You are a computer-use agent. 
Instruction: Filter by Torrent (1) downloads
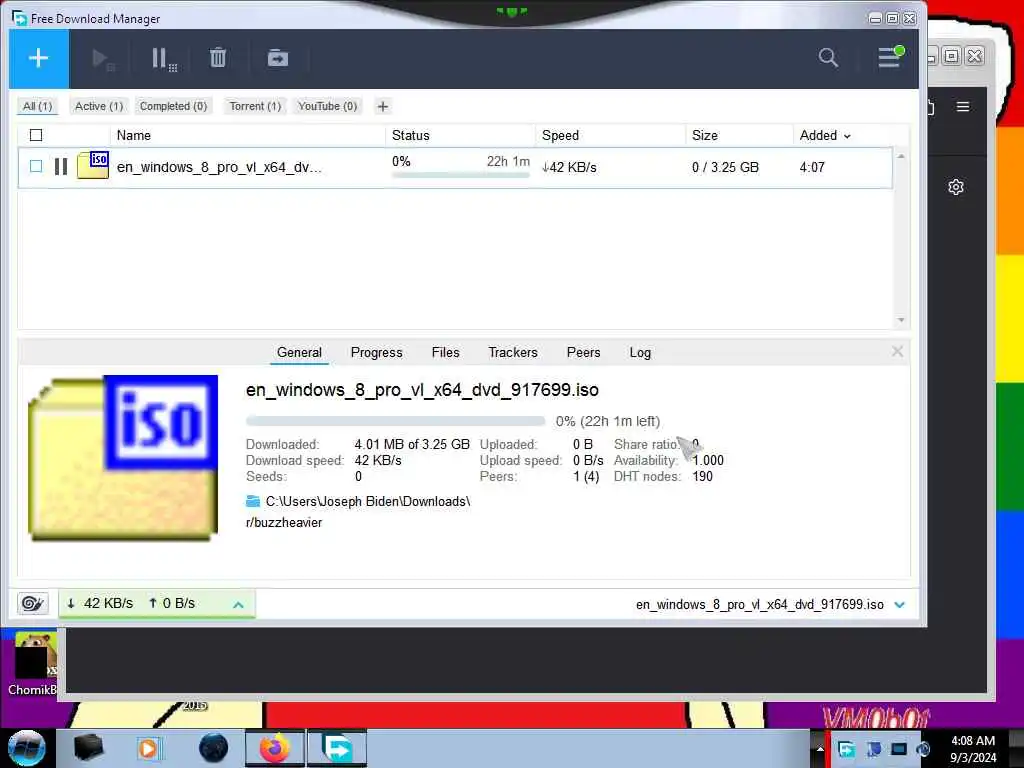(x=255, y=106)
